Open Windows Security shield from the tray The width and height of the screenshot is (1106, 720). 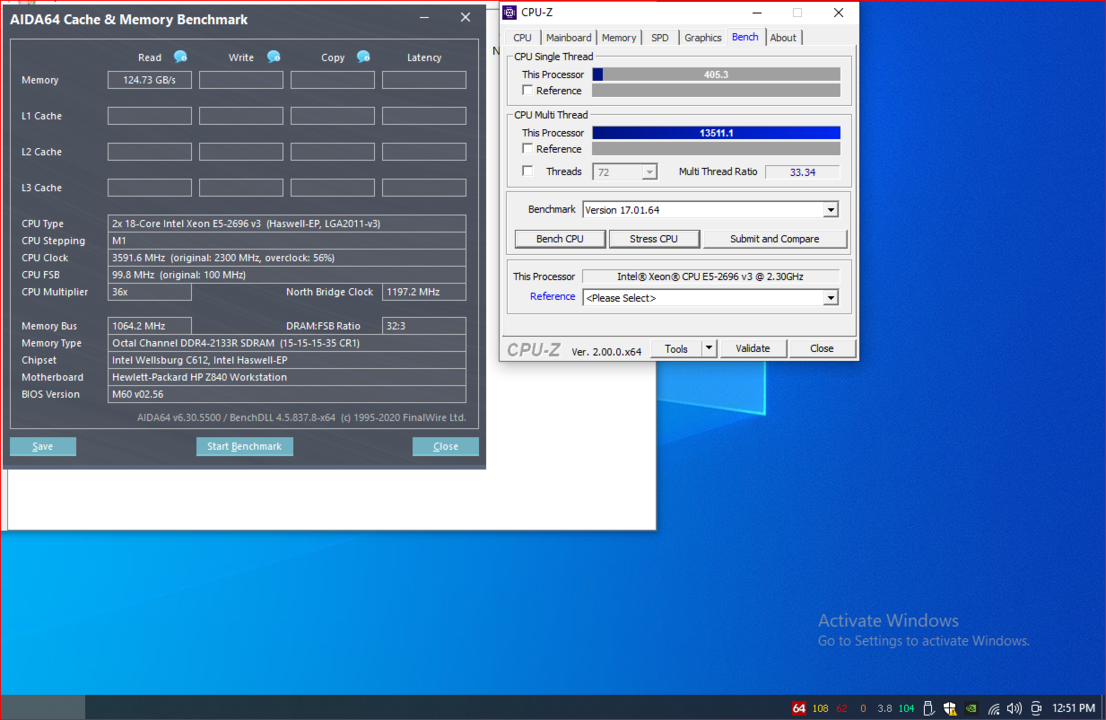(949, 708)
